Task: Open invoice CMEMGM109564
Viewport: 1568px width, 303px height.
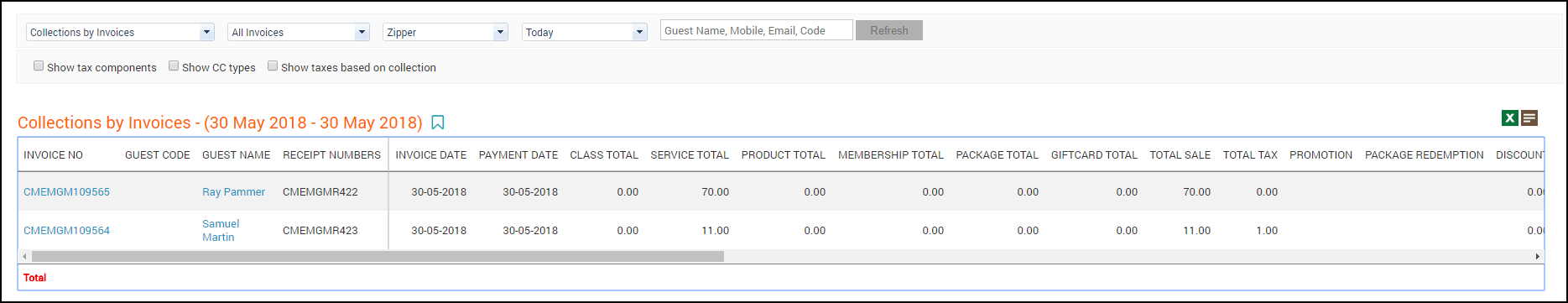Action: 66,231
